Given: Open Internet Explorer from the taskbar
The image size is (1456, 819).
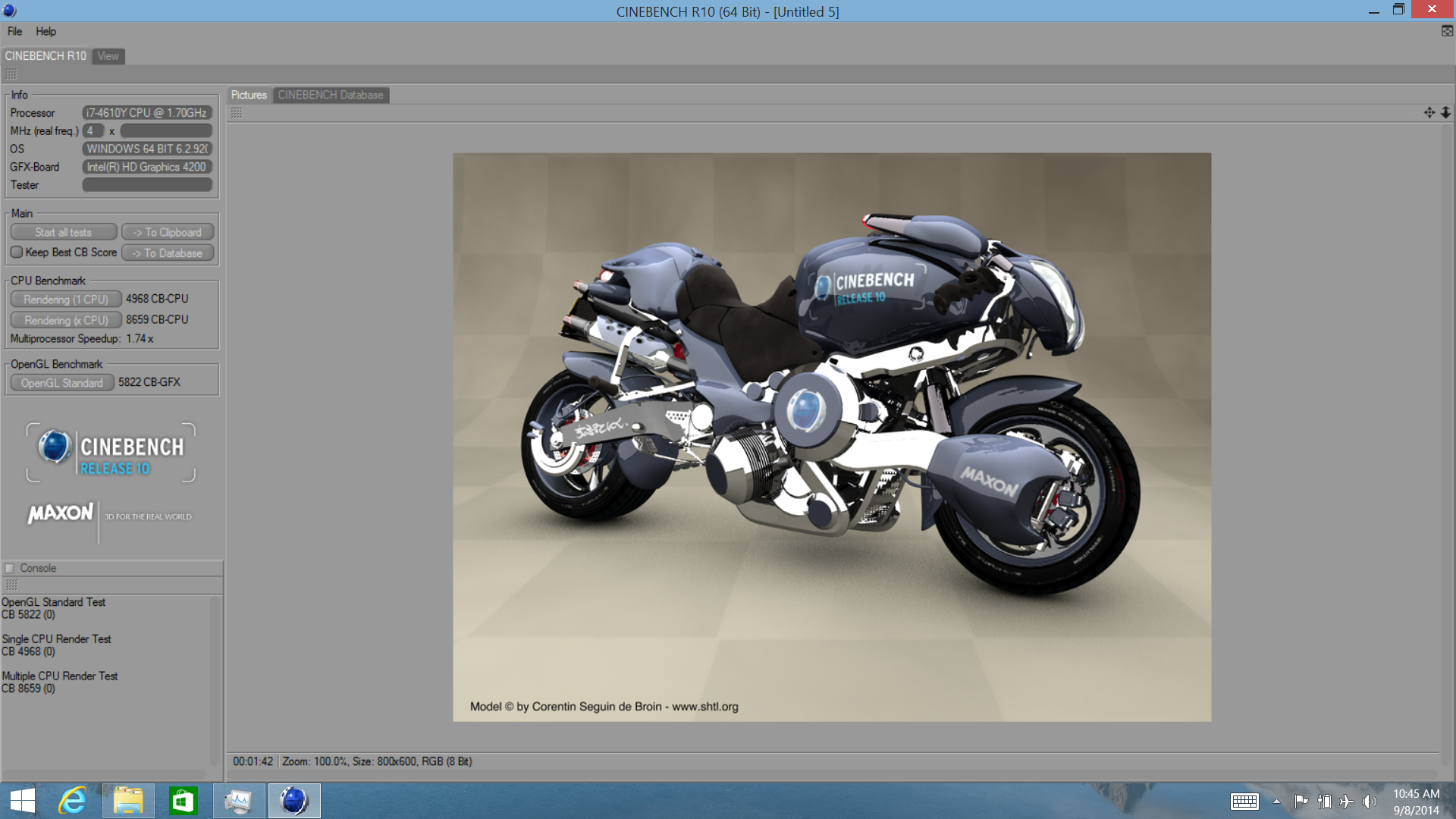Looking at the screenshot, I should (73, 801).
